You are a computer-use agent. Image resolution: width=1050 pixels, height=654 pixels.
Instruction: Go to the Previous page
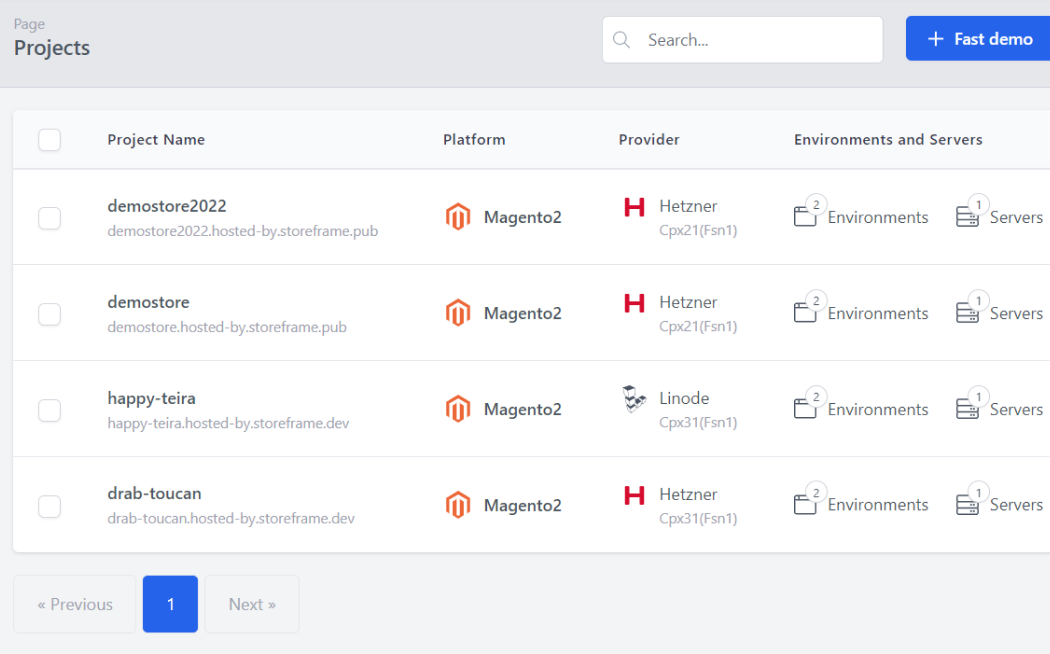point(75,604)
